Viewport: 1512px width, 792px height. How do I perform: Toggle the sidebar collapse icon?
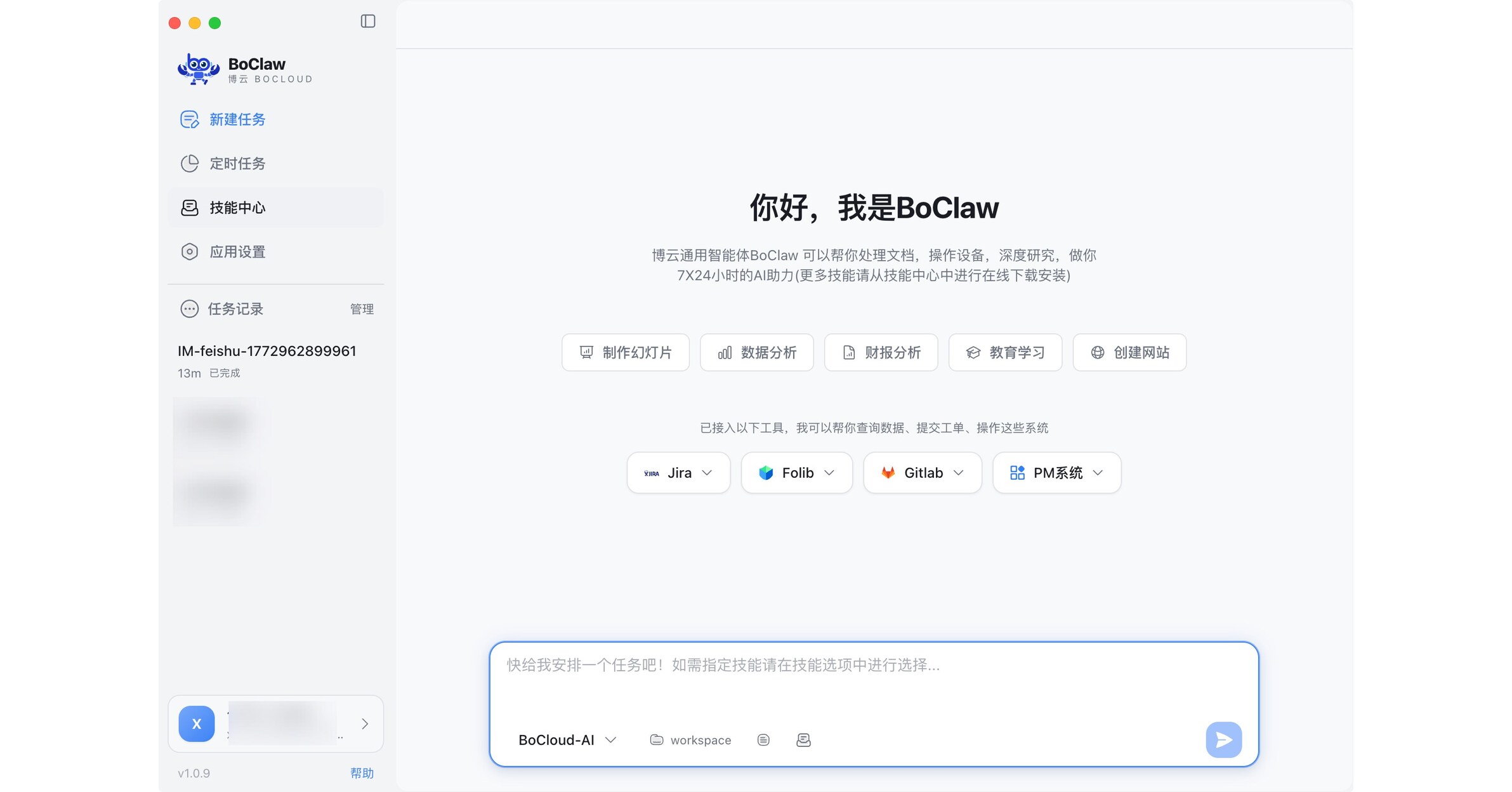(x=368, y=22)
